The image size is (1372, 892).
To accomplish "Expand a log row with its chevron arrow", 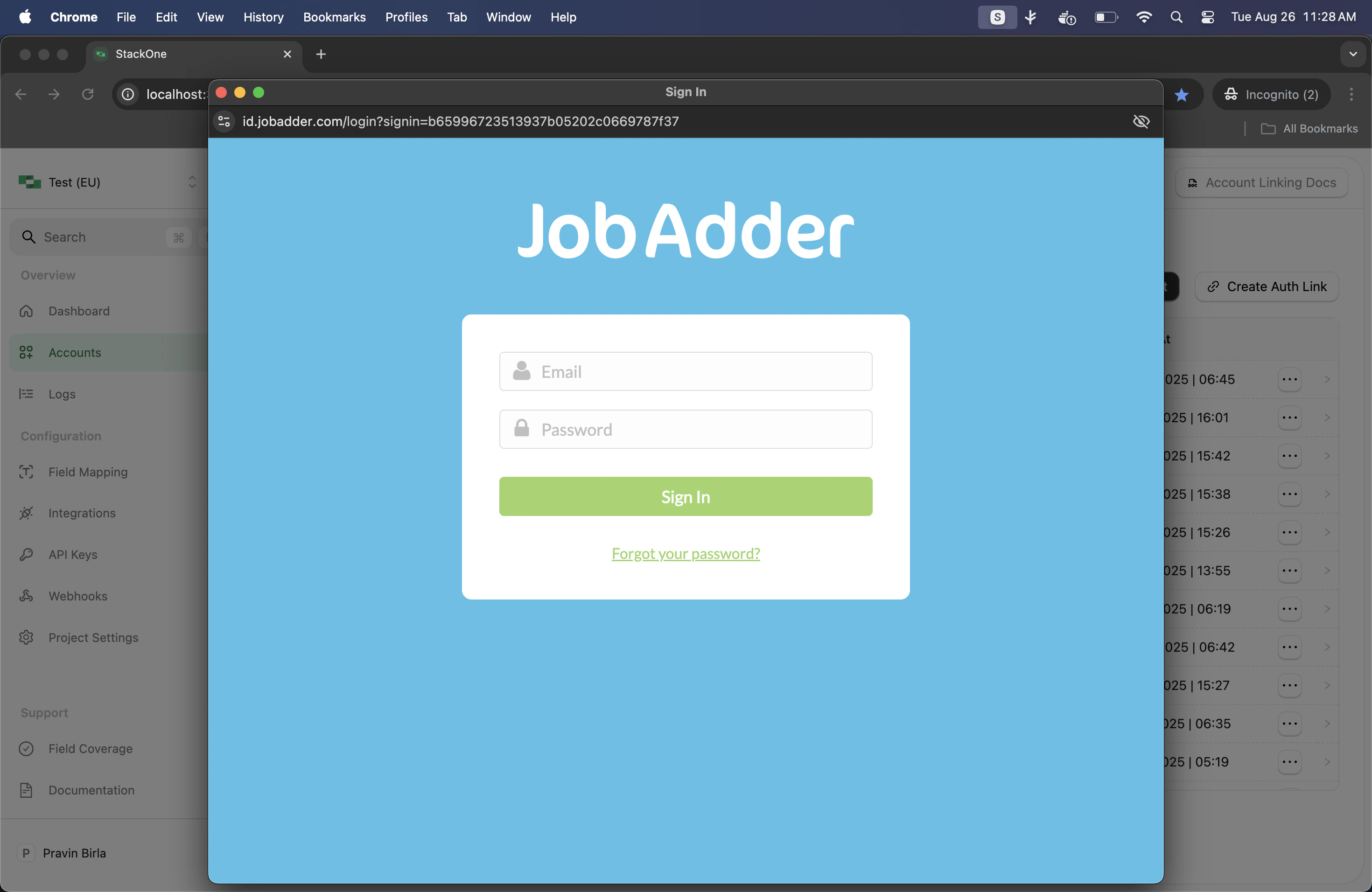I will tap(1327, 379).
